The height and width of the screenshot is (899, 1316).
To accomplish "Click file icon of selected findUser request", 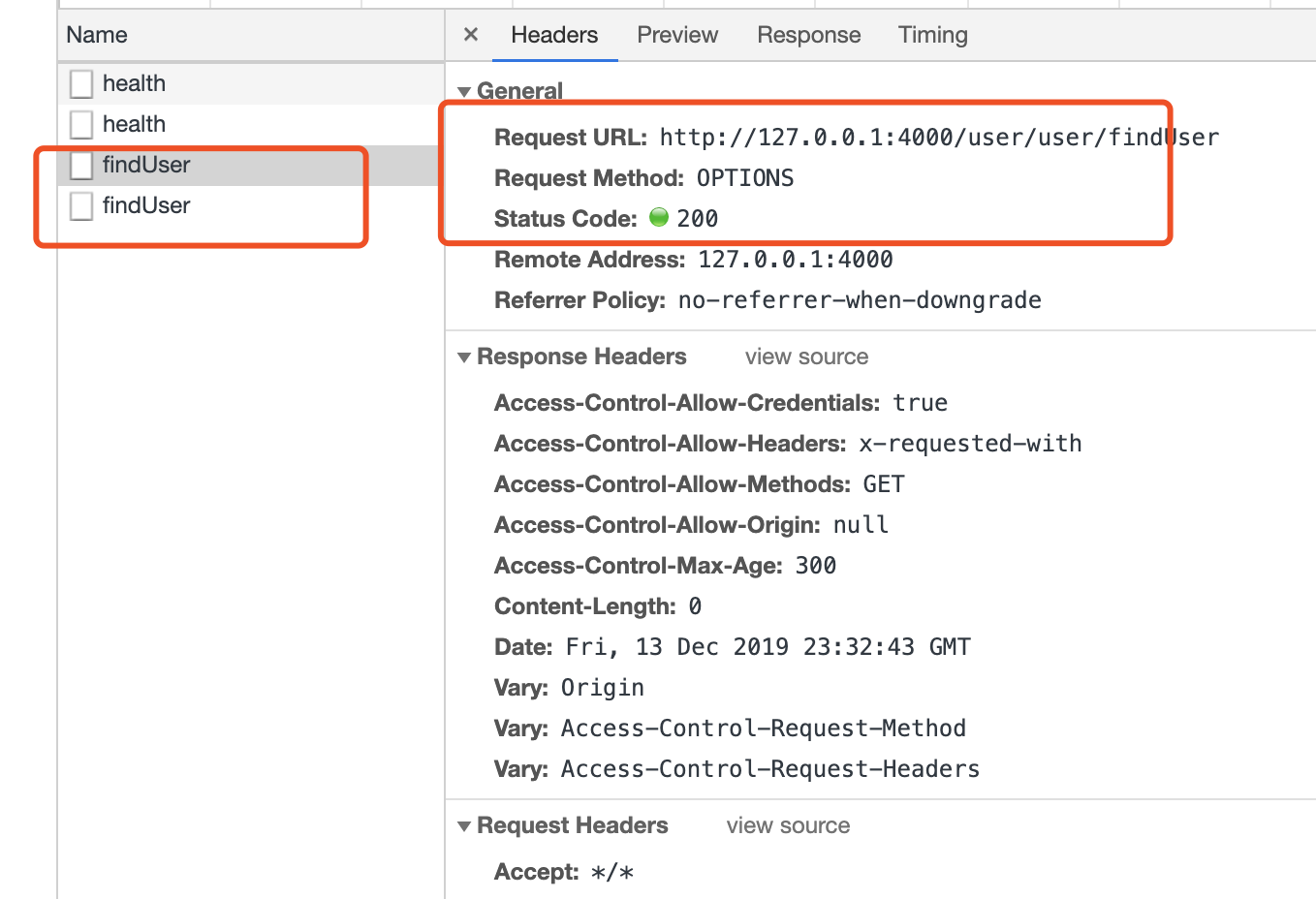I will click(x=81, y=165).
